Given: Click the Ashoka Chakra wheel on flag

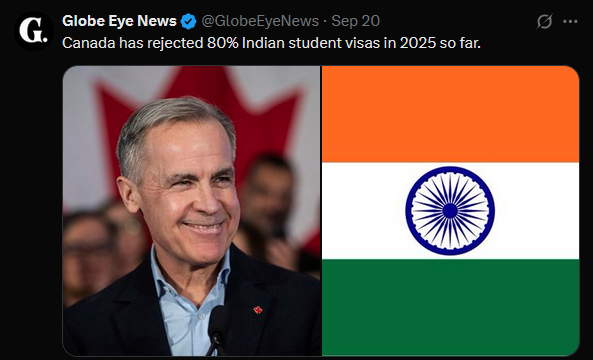Looking at the screenshot, I should [x=450, y=211].
